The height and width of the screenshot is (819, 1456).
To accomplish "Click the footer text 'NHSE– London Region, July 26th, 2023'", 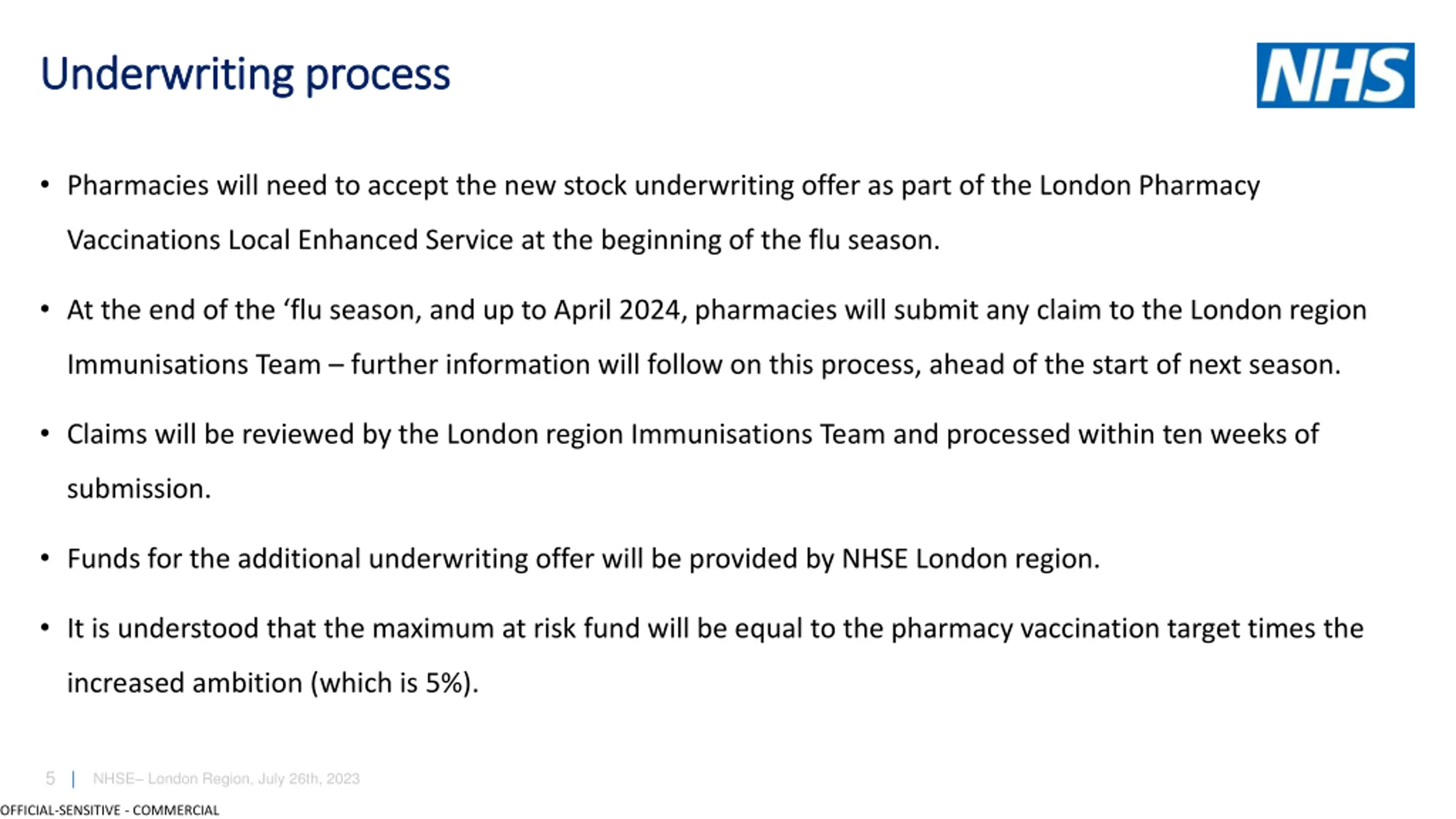I will point(226,779).
